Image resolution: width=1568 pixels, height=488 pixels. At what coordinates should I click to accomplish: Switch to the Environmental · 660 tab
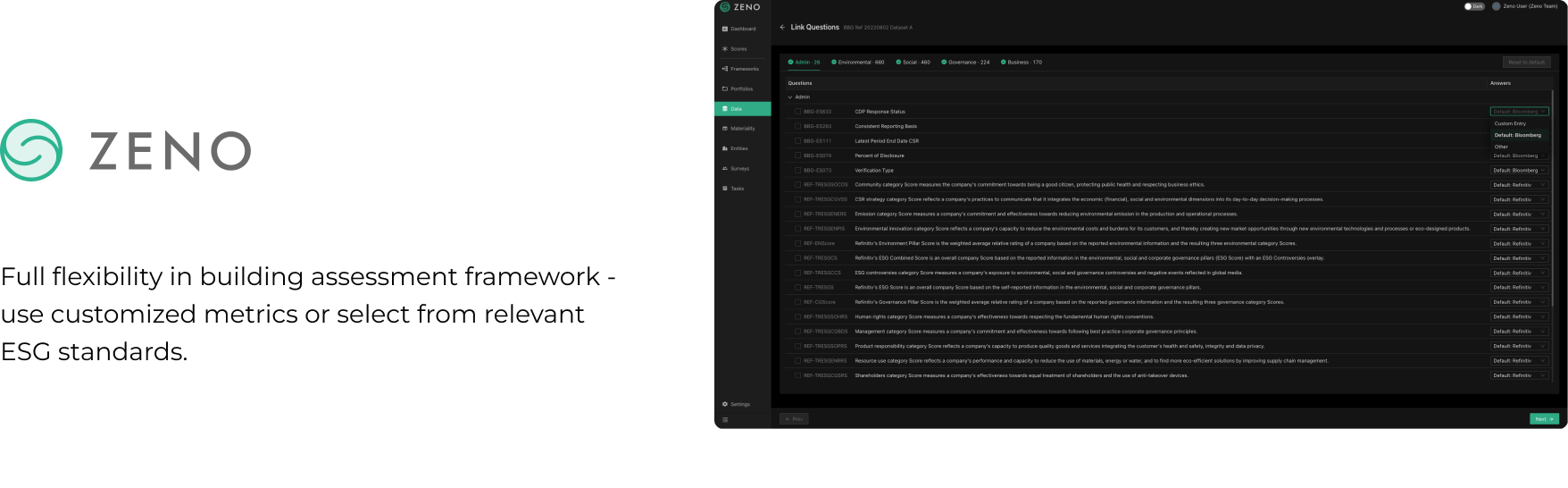pos(857,63)
